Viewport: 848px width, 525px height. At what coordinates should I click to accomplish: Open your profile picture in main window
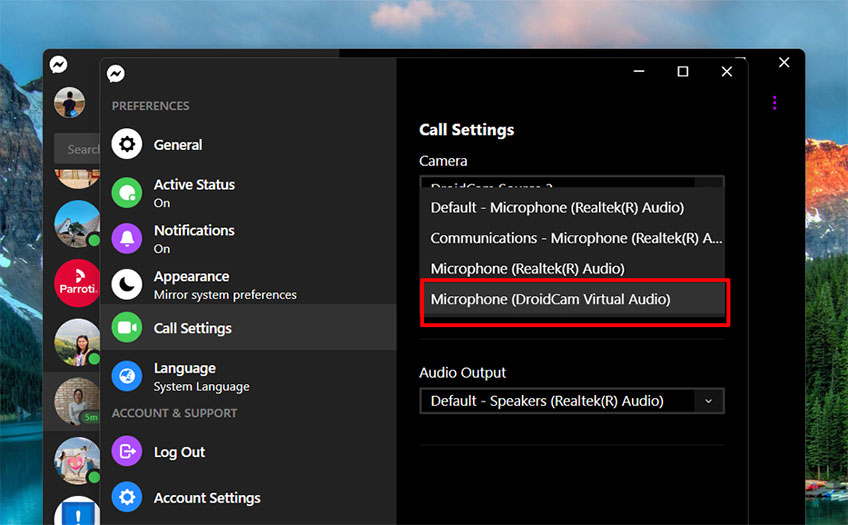pos(69,102)
